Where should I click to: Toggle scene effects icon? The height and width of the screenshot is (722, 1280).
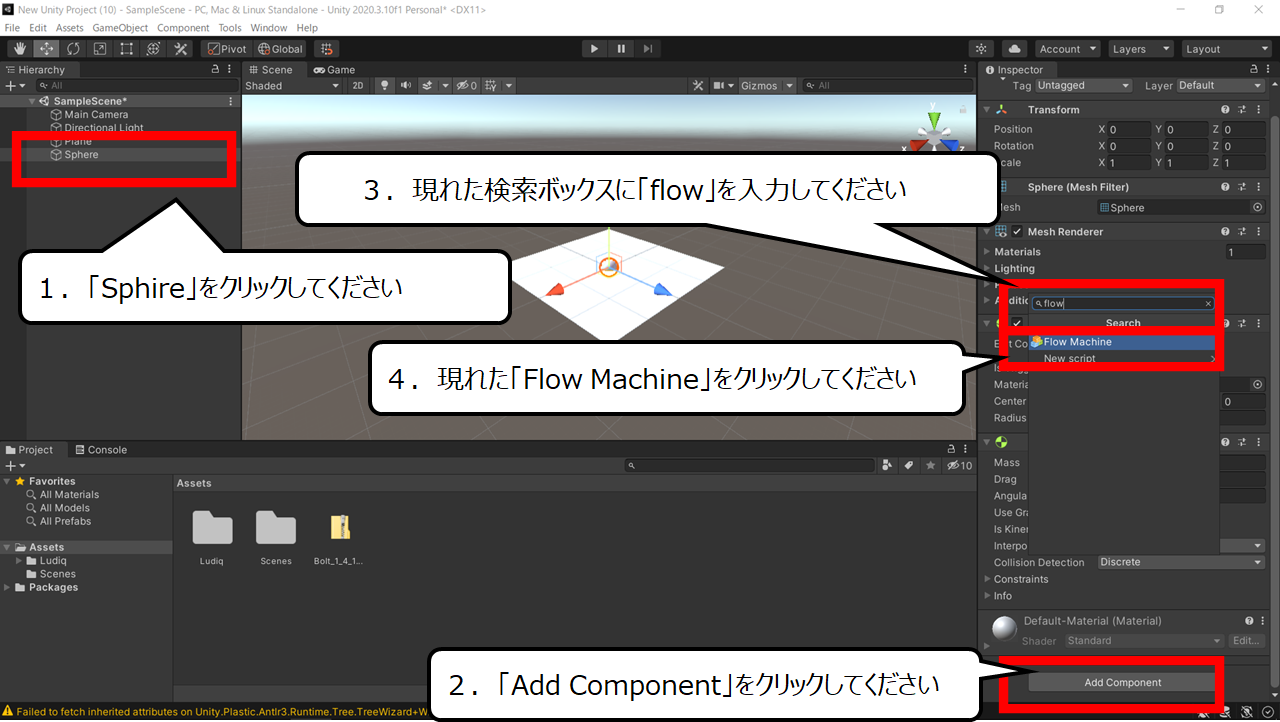click(x=428, y=85)
